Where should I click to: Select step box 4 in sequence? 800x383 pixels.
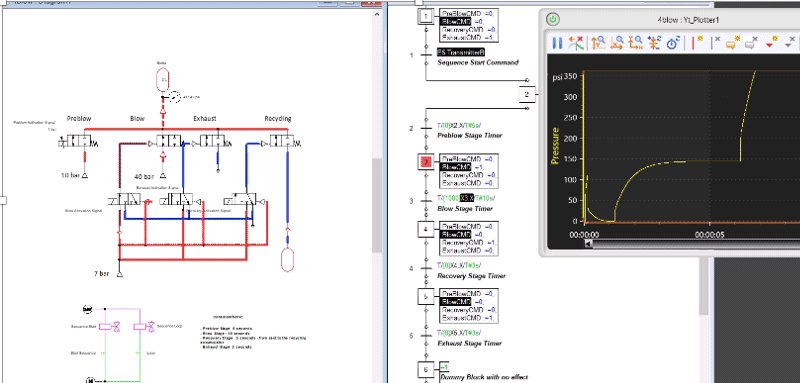(426, 229)
